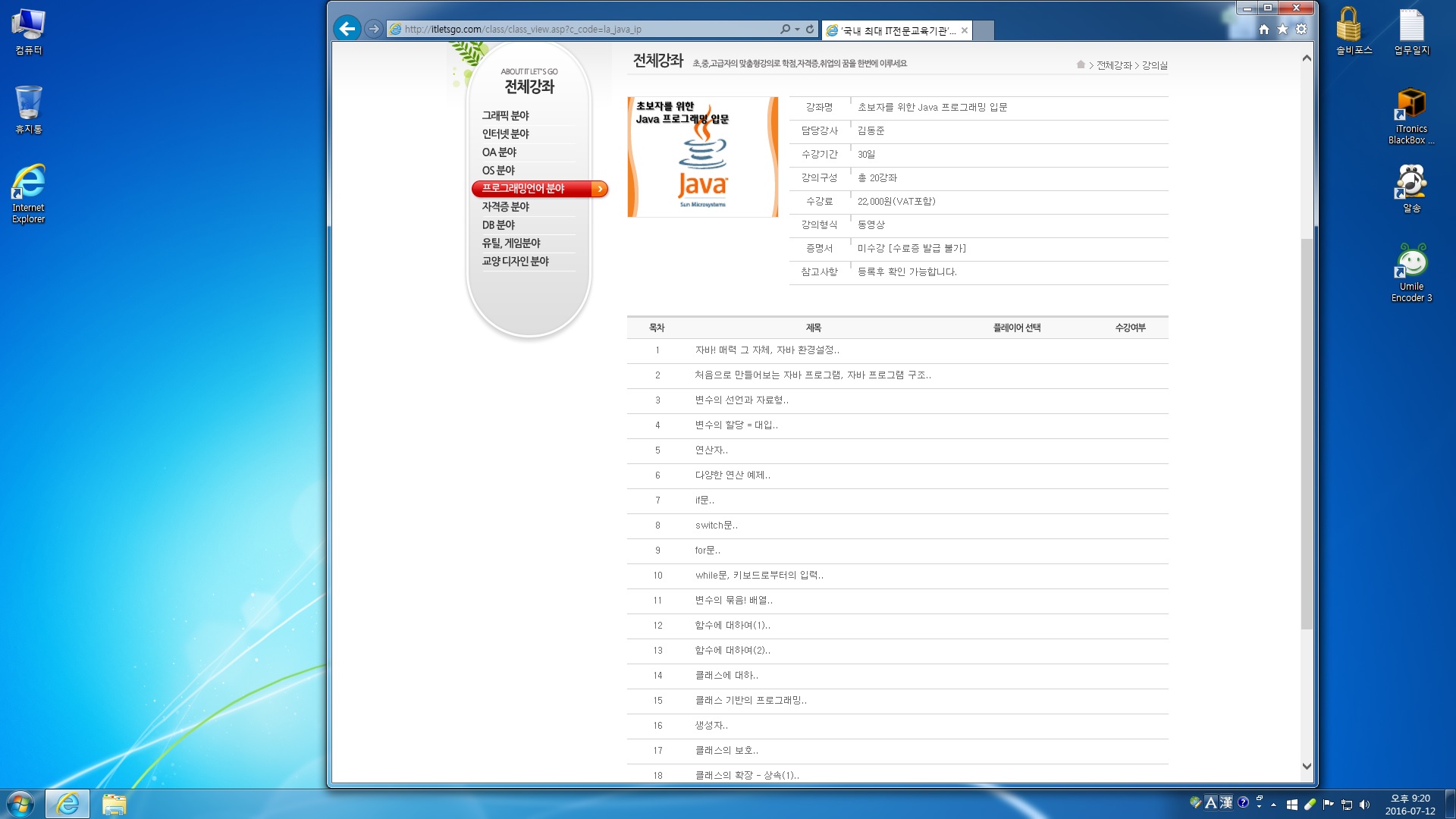Refresh the page with the reload icon

pos(810,30)
